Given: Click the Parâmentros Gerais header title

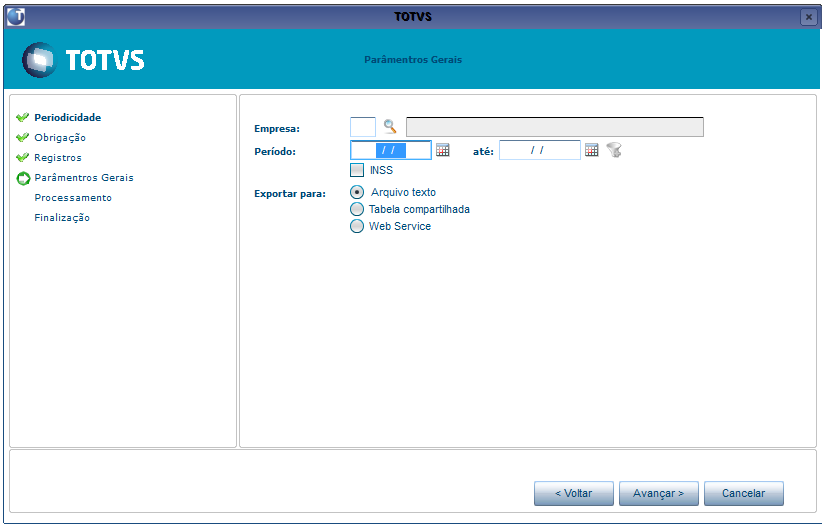Looking at the screenshot, I should pyautogui.click(x=413, y=60).
